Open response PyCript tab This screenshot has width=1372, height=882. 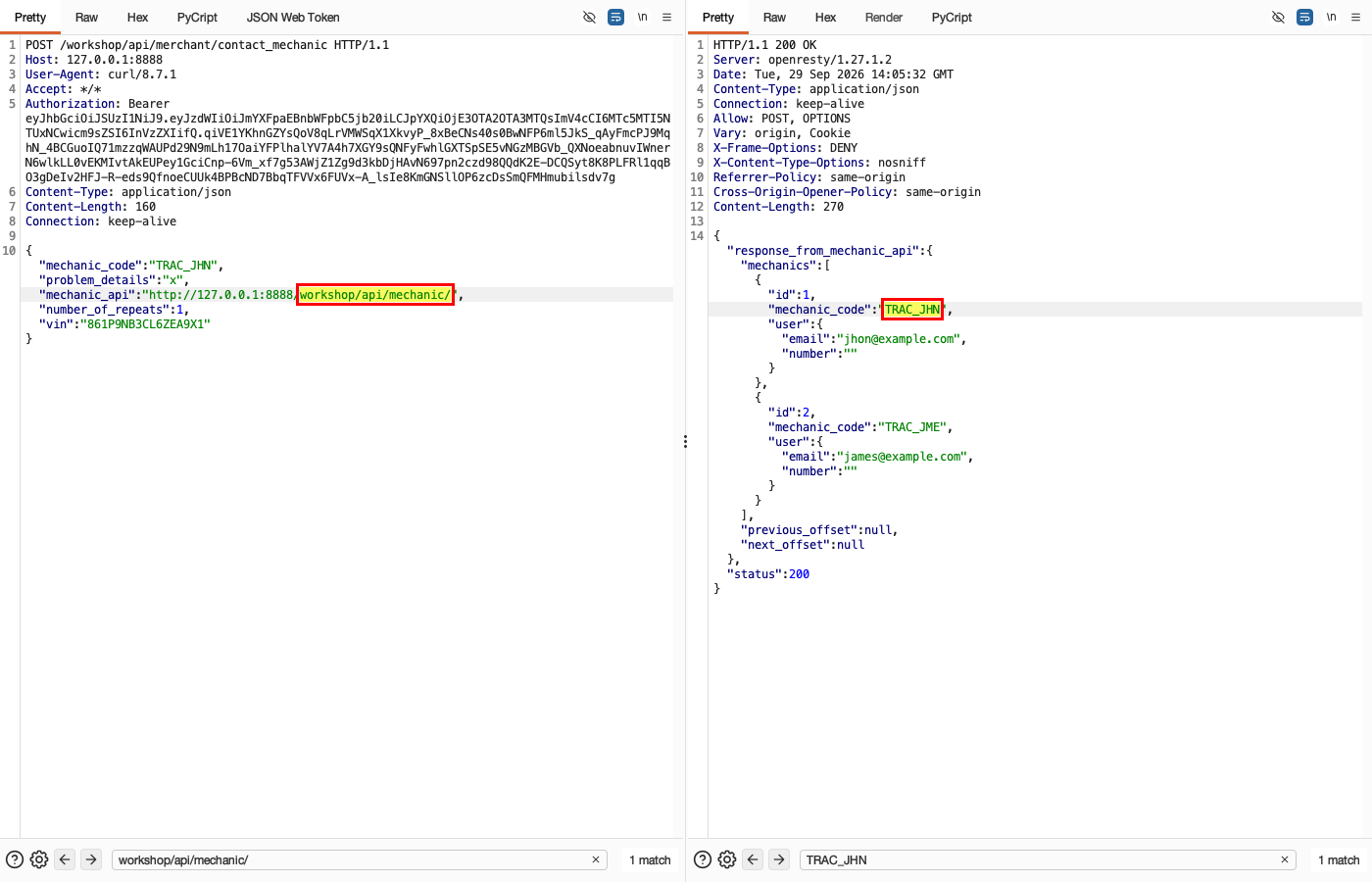952,18
